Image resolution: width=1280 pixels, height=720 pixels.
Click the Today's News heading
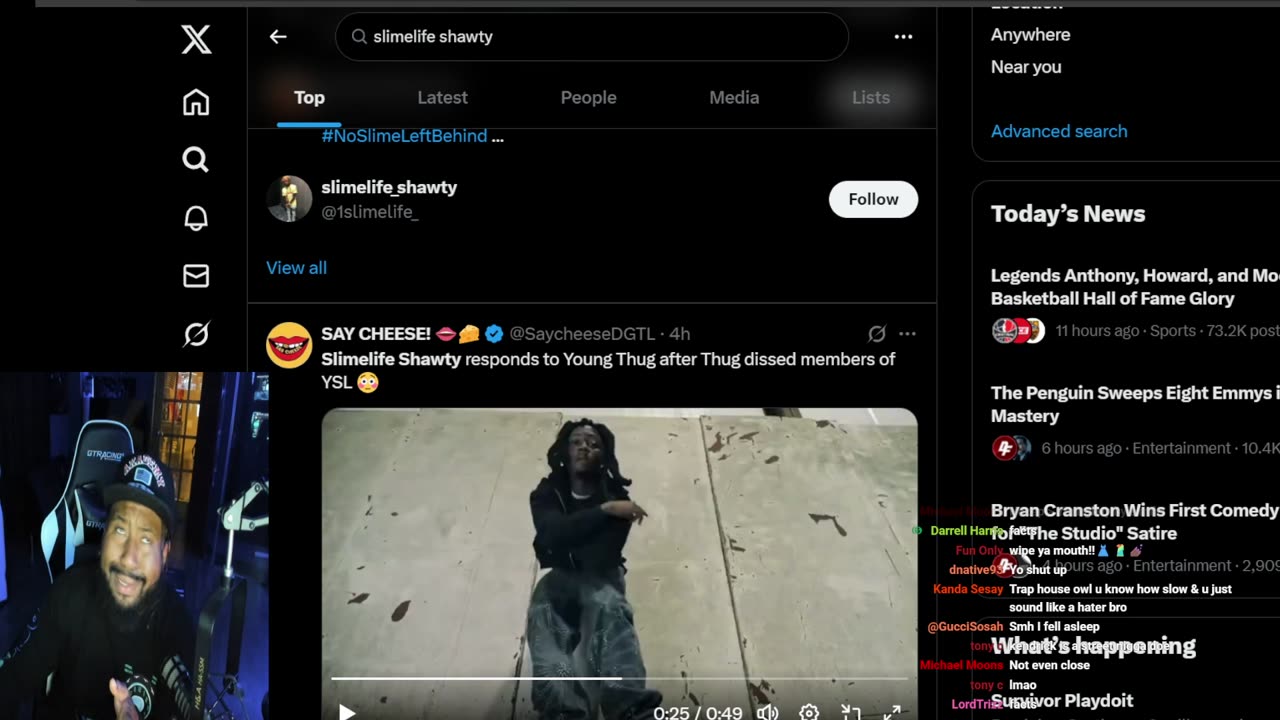1068,214
